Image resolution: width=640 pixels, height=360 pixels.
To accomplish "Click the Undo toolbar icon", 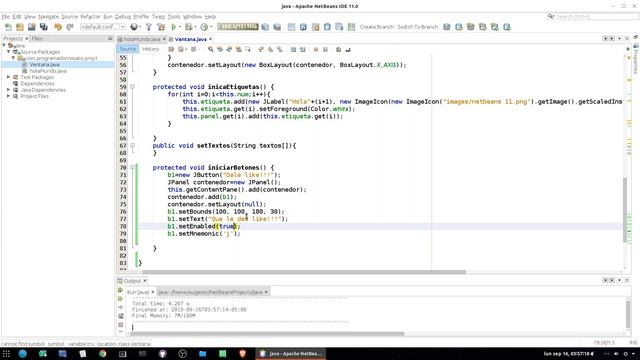I will click(x=58, y=27).
